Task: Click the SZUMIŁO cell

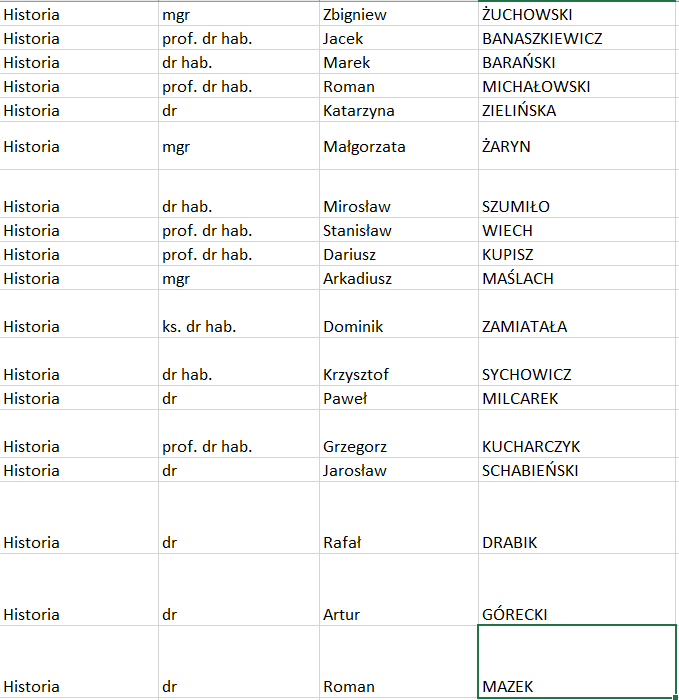Action: pyautogui.click(x=516, y=207)
